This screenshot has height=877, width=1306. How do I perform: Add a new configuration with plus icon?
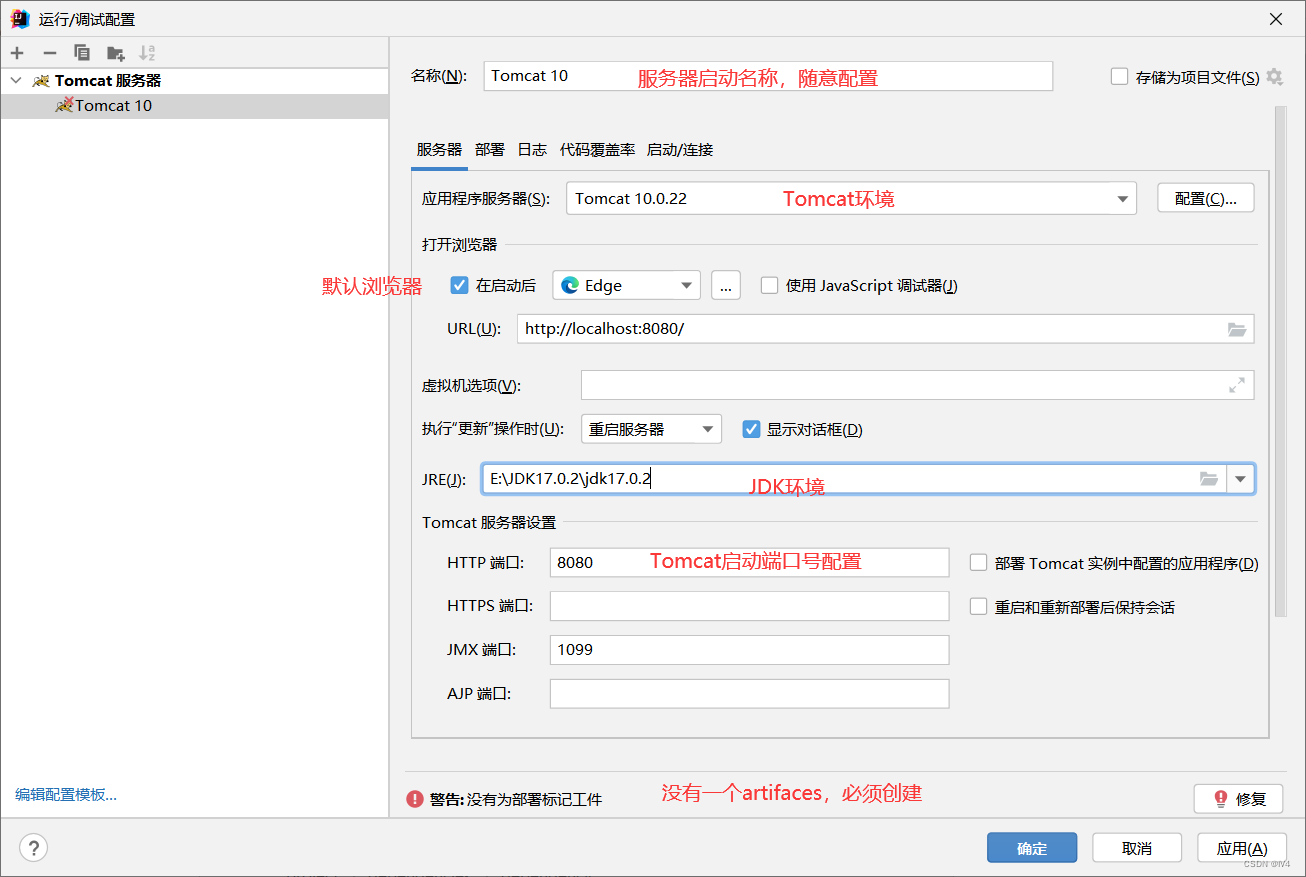[17, 53]
